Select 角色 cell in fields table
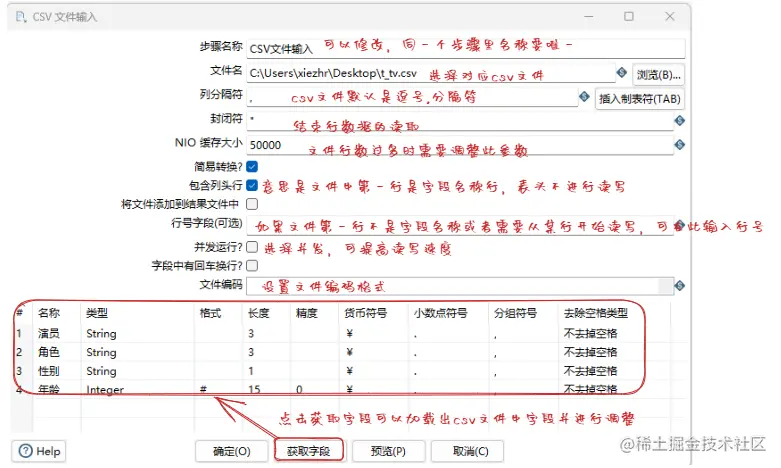Image resolution: width=781 pixels, height=468 pixels. tap(49, 352)
